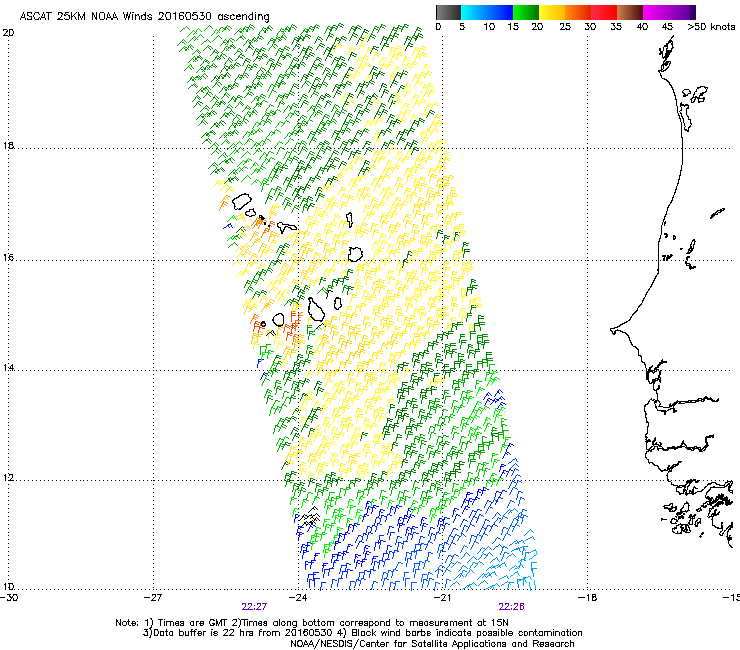Click the legend tick label '25'
Screen dimensions: 740x650
[x=565, y=27]
